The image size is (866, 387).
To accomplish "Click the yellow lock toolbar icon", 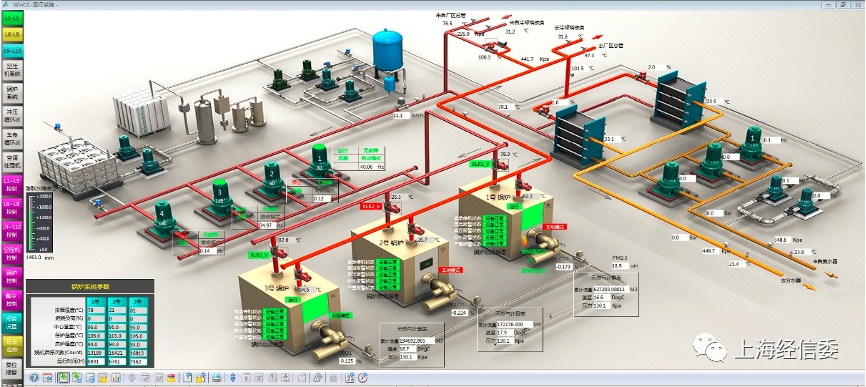I will click(x=103, y=378).
